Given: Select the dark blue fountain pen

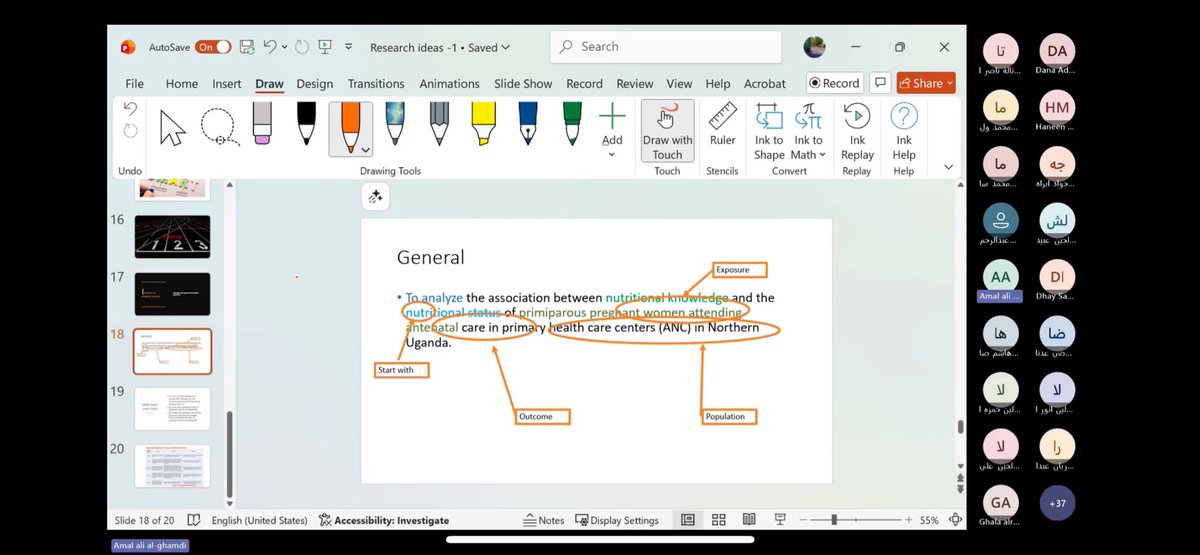Looking at the screenshot, I should click(x=527, y=123).
